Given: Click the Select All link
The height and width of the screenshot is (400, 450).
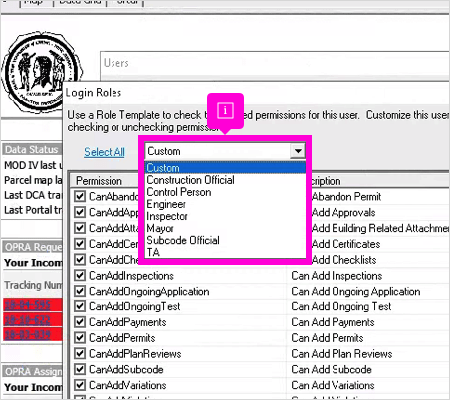Looking at the screenshot, I should pos(104,152).
